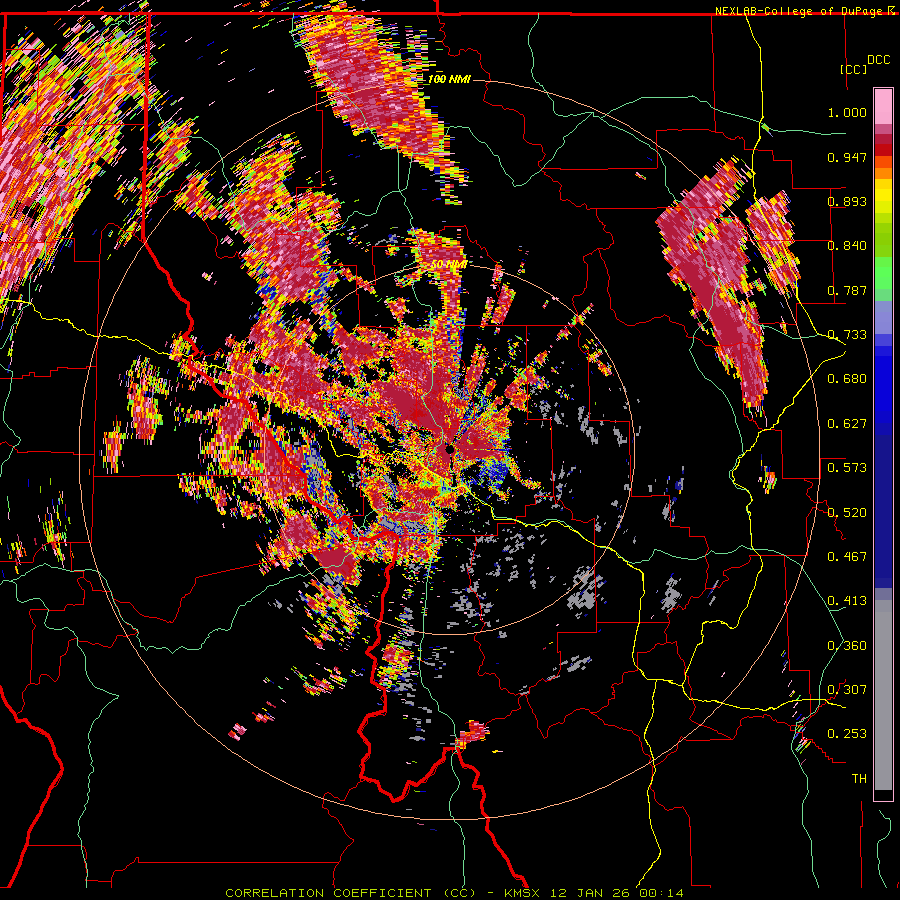
Task: Click the 50 NMI range ring label
Action: pyautogui.click(x=449, y=265)
